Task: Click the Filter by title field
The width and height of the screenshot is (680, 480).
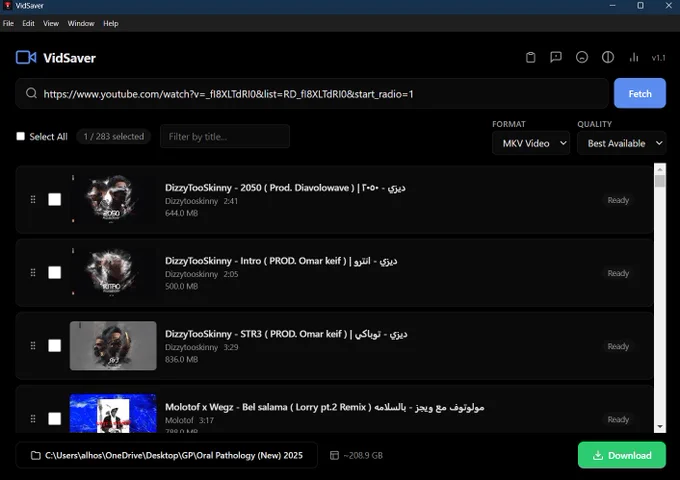Action: [225, 137]
